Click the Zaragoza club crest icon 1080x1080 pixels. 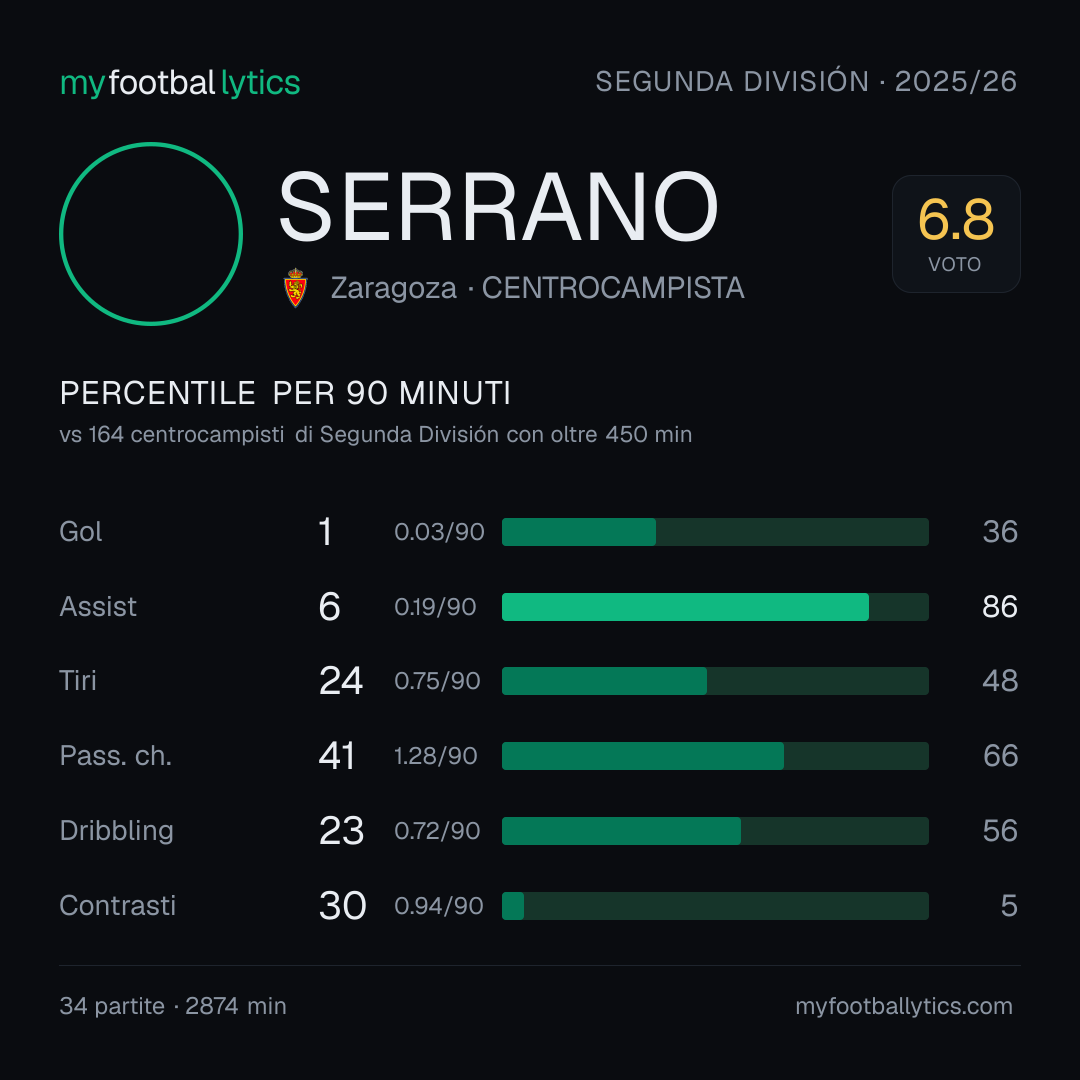point(295,288)
